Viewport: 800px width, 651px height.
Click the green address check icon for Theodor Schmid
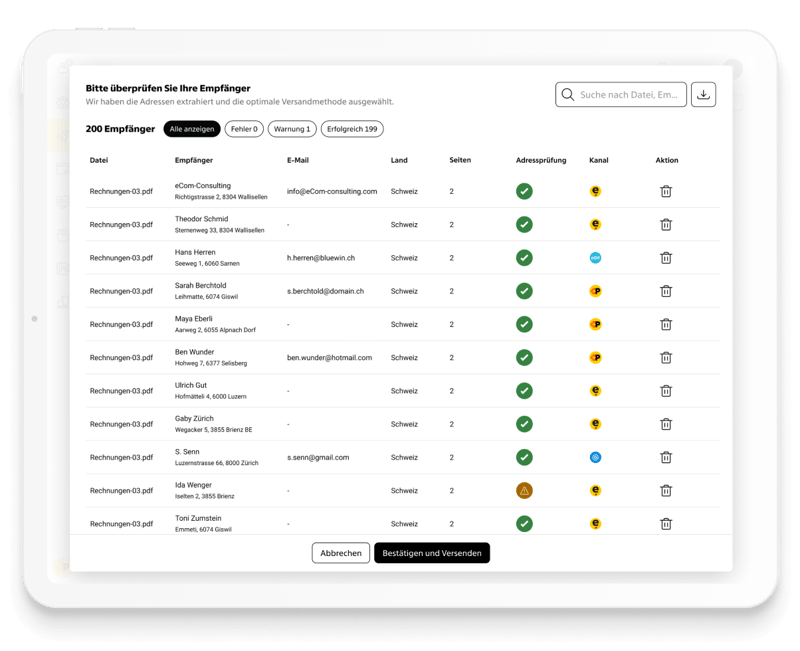click(525, 224)
